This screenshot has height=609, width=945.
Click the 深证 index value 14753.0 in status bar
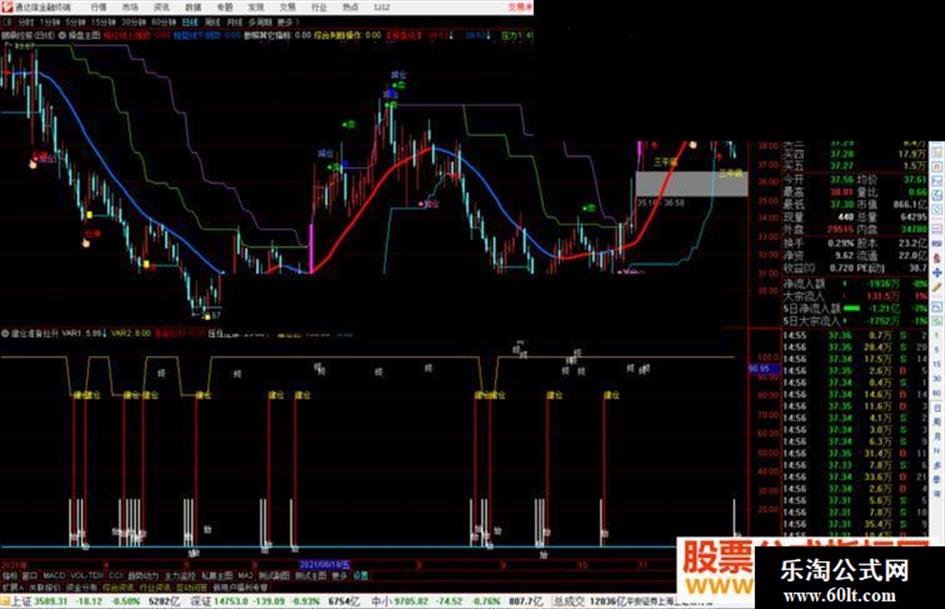coord(231,601)
